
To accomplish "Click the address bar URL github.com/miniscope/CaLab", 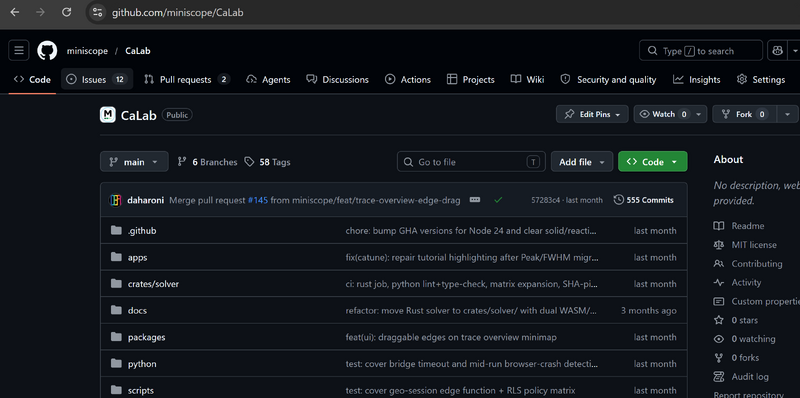I will click(178, 13).
